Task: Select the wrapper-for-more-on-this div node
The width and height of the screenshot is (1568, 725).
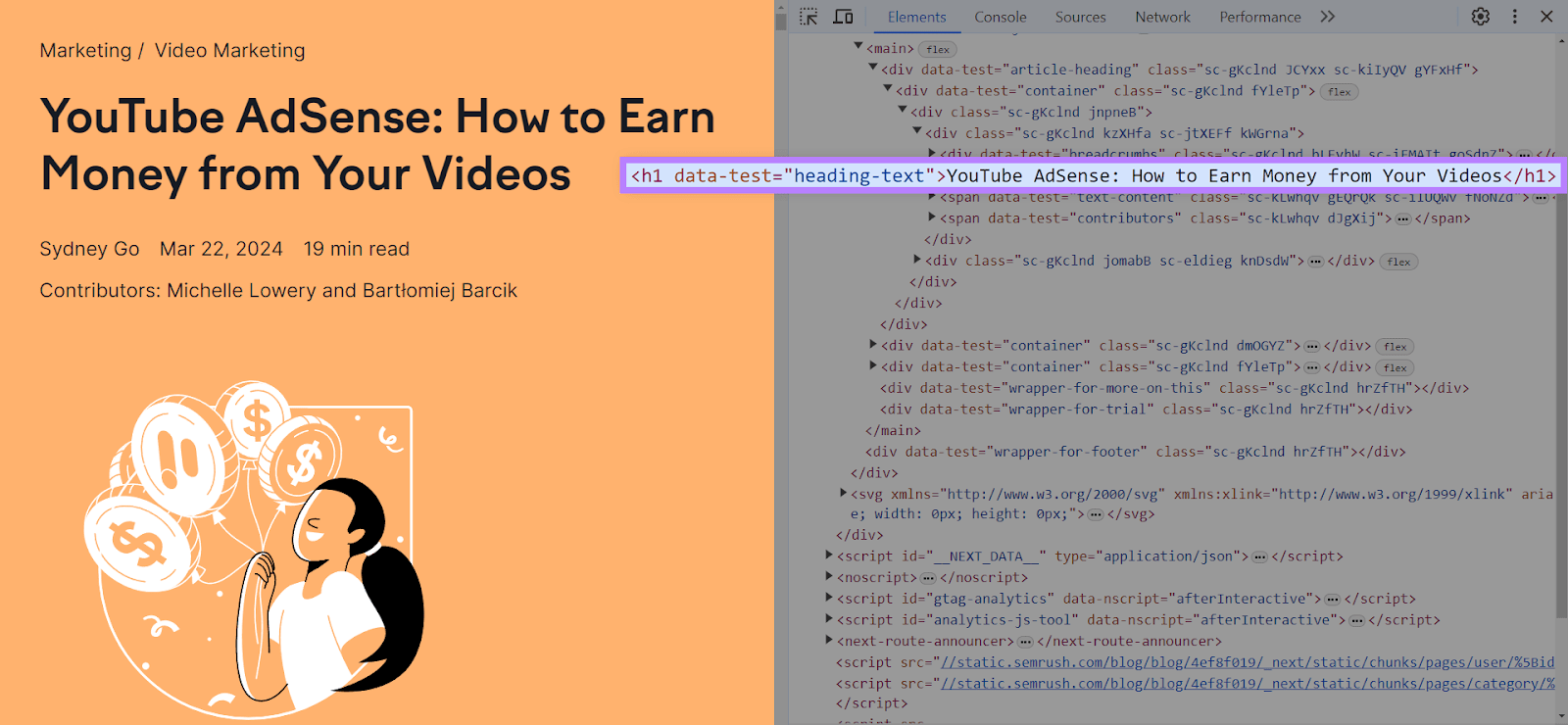Action: coord(1174,388)
